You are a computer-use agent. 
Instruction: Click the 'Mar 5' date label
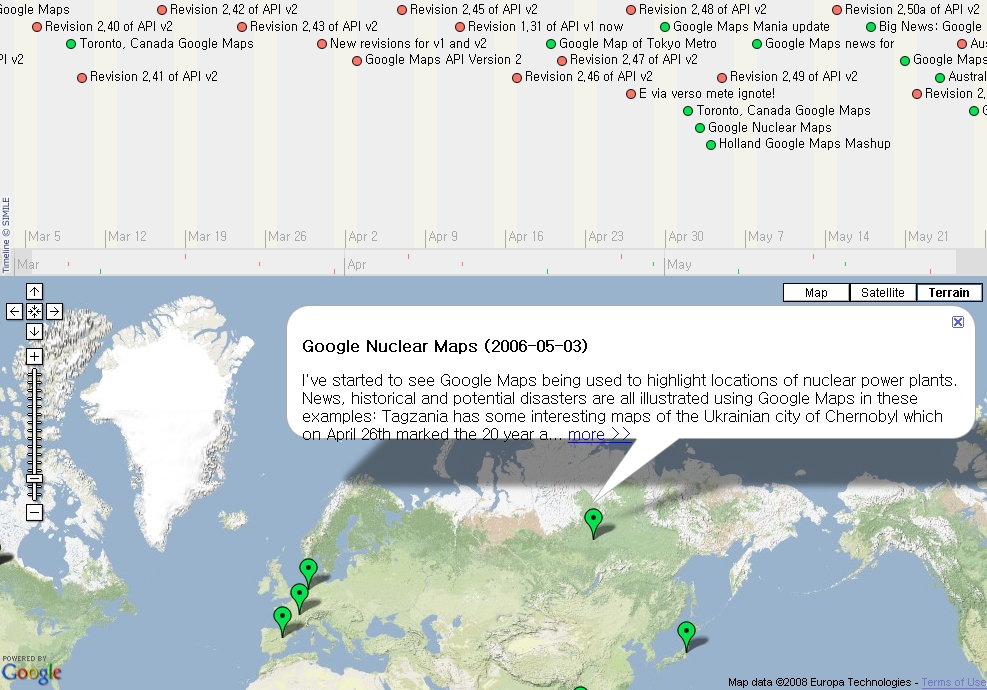pyautogui.click(x=44, y=237)
